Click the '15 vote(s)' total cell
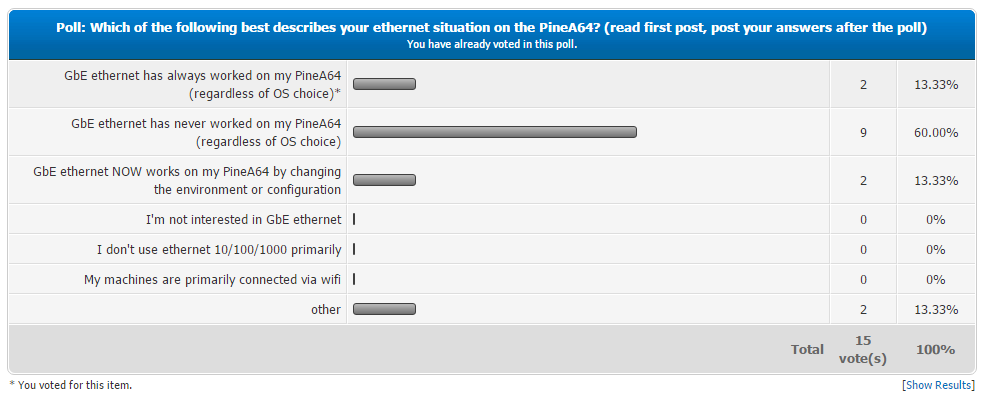This screenshot has height=406, width=988. point(862,349)
